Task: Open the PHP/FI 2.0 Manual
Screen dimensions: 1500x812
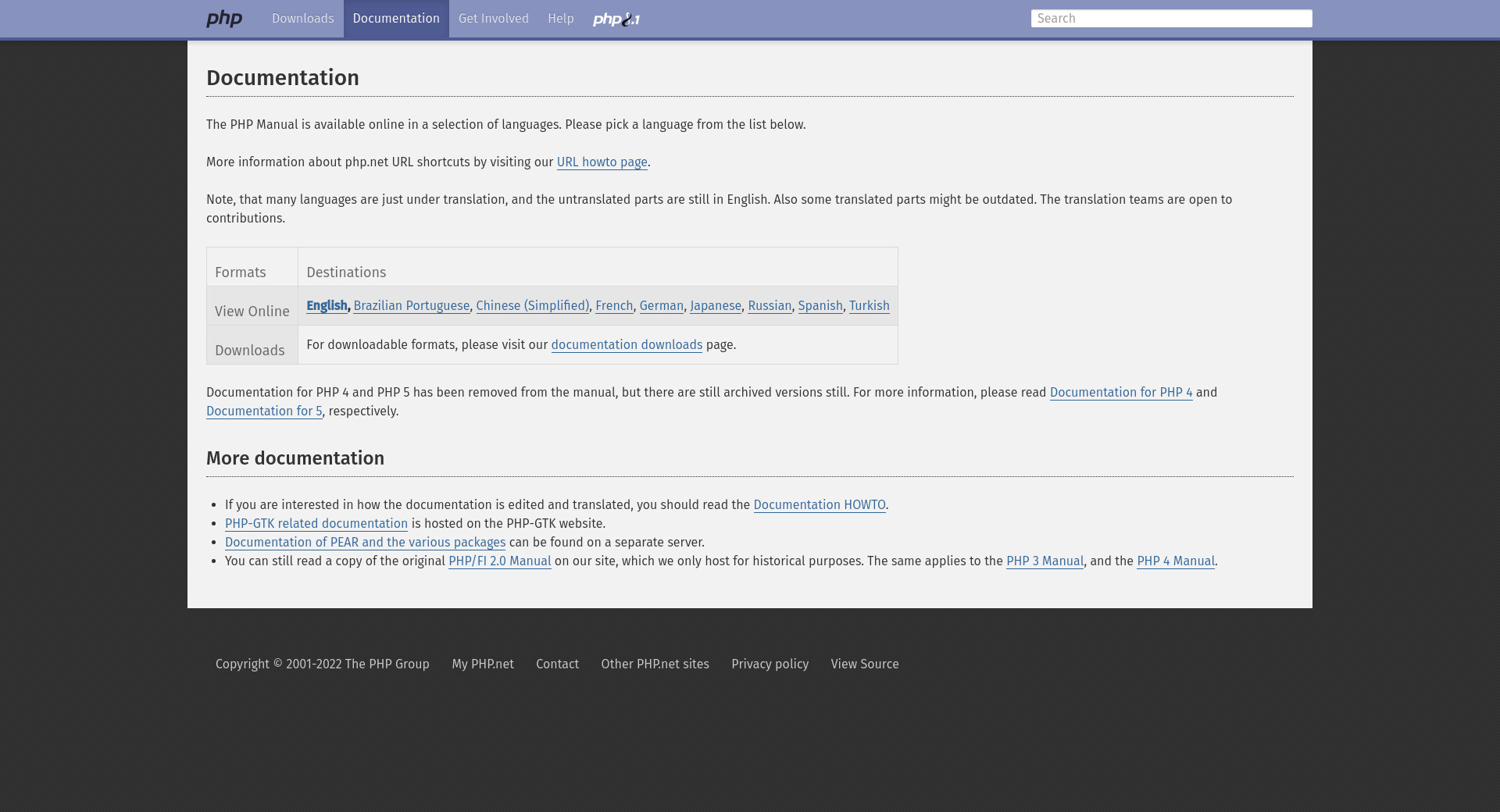Action: (499, 561)
